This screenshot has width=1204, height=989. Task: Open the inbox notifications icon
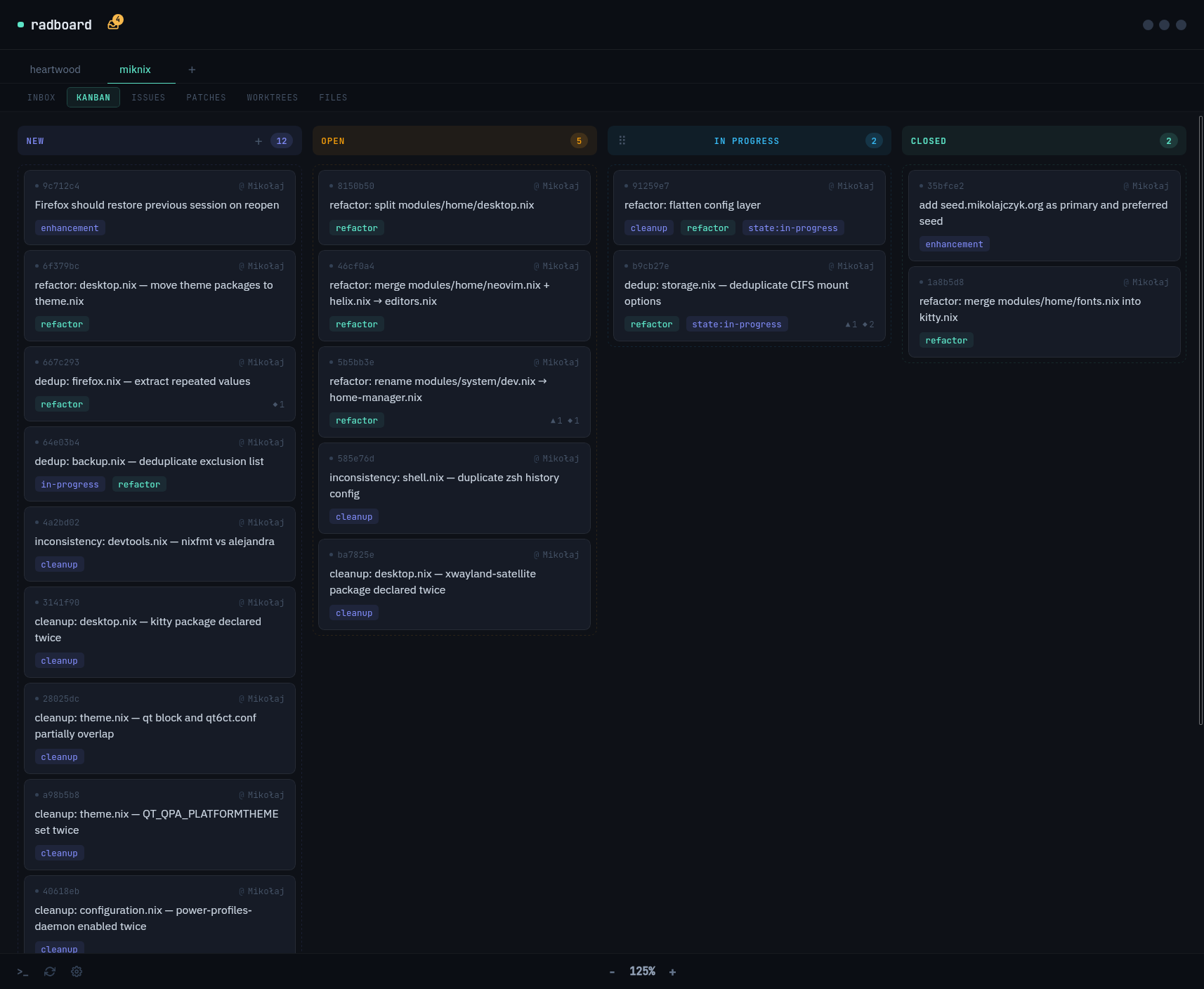(x=114, y=23)
